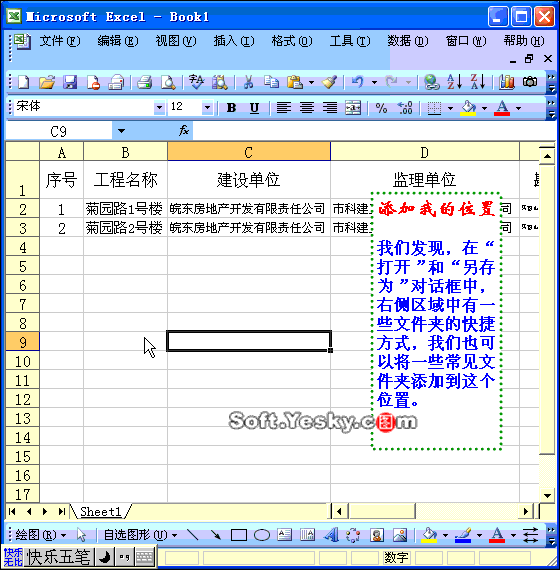
Task: Click the Cut scissors icon
Action: 248,82
